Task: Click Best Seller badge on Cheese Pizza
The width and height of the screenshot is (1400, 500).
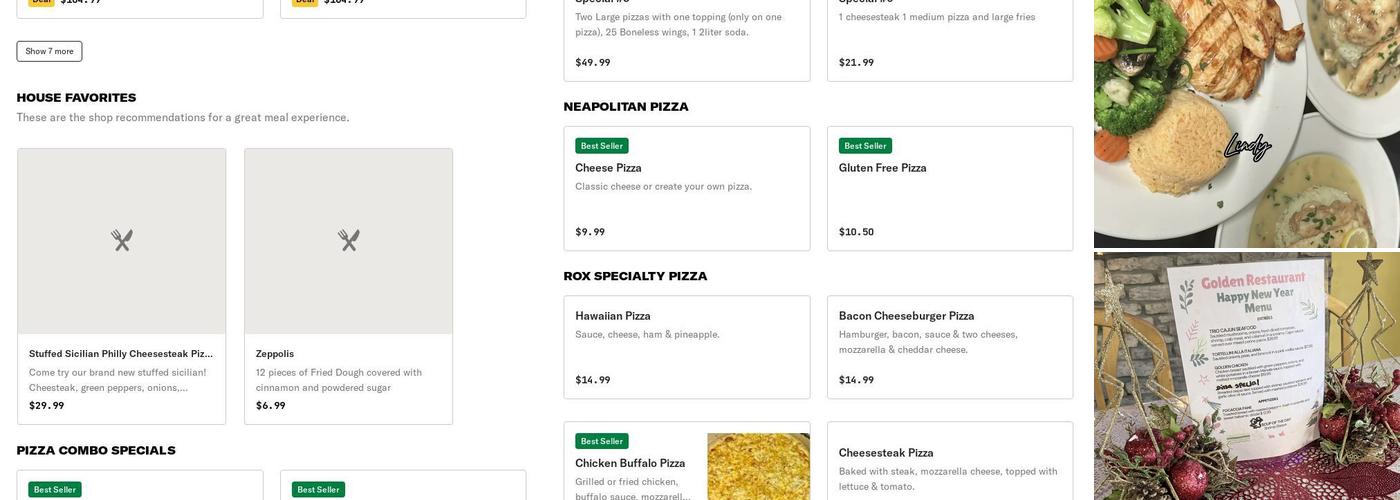Action: [602, 146]
